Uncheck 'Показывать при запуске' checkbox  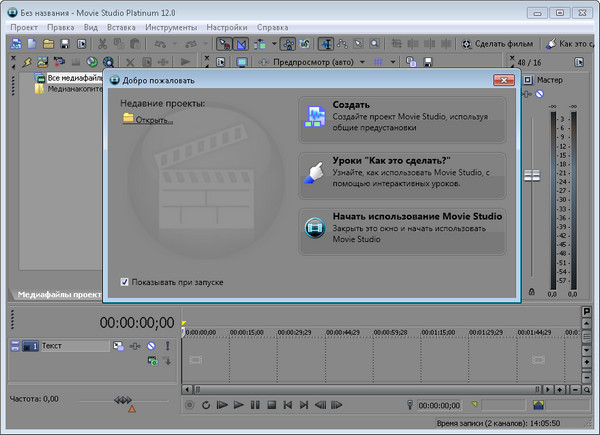[124, 282]
